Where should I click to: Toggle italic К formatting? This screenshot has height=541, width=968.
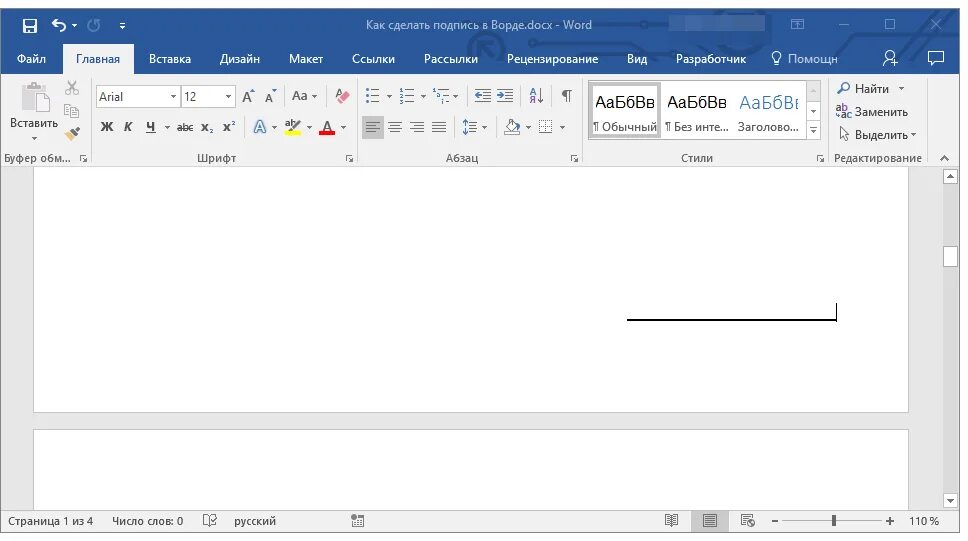pyautogui.click(x=128, y=127)
